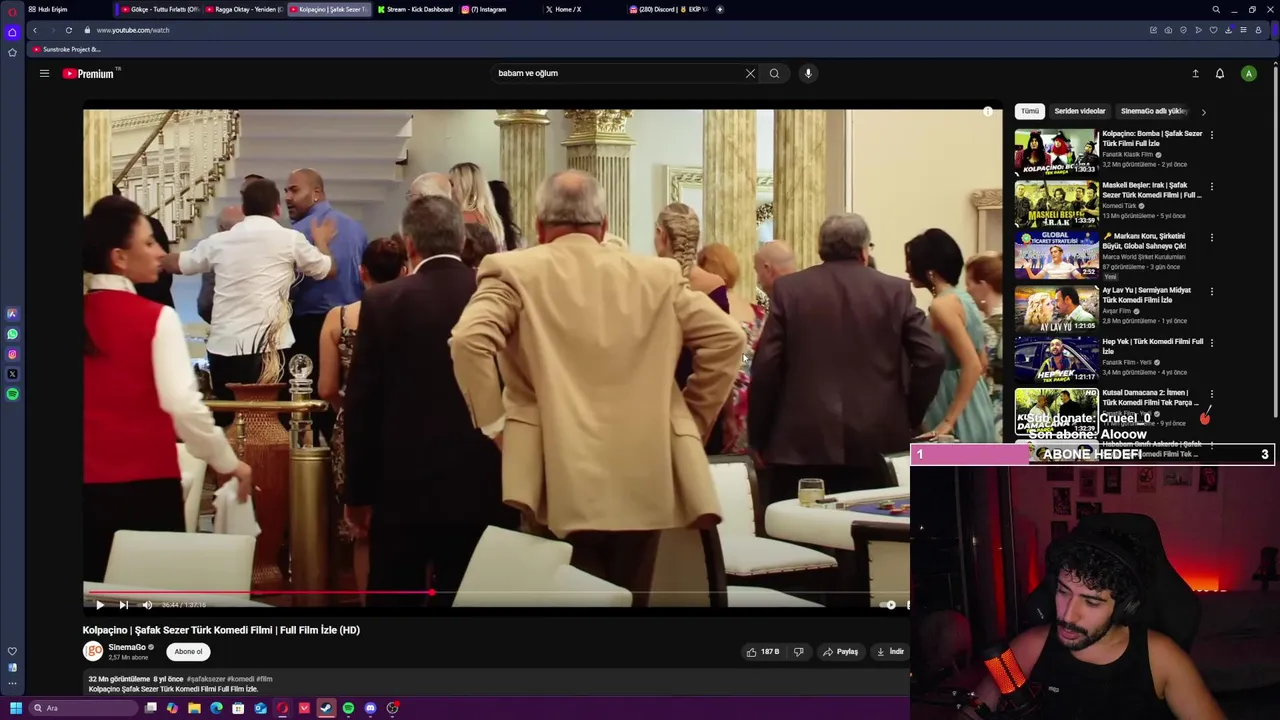1280x720 pixels.
Task: Play the paused video
Action: tap(99, 605)
